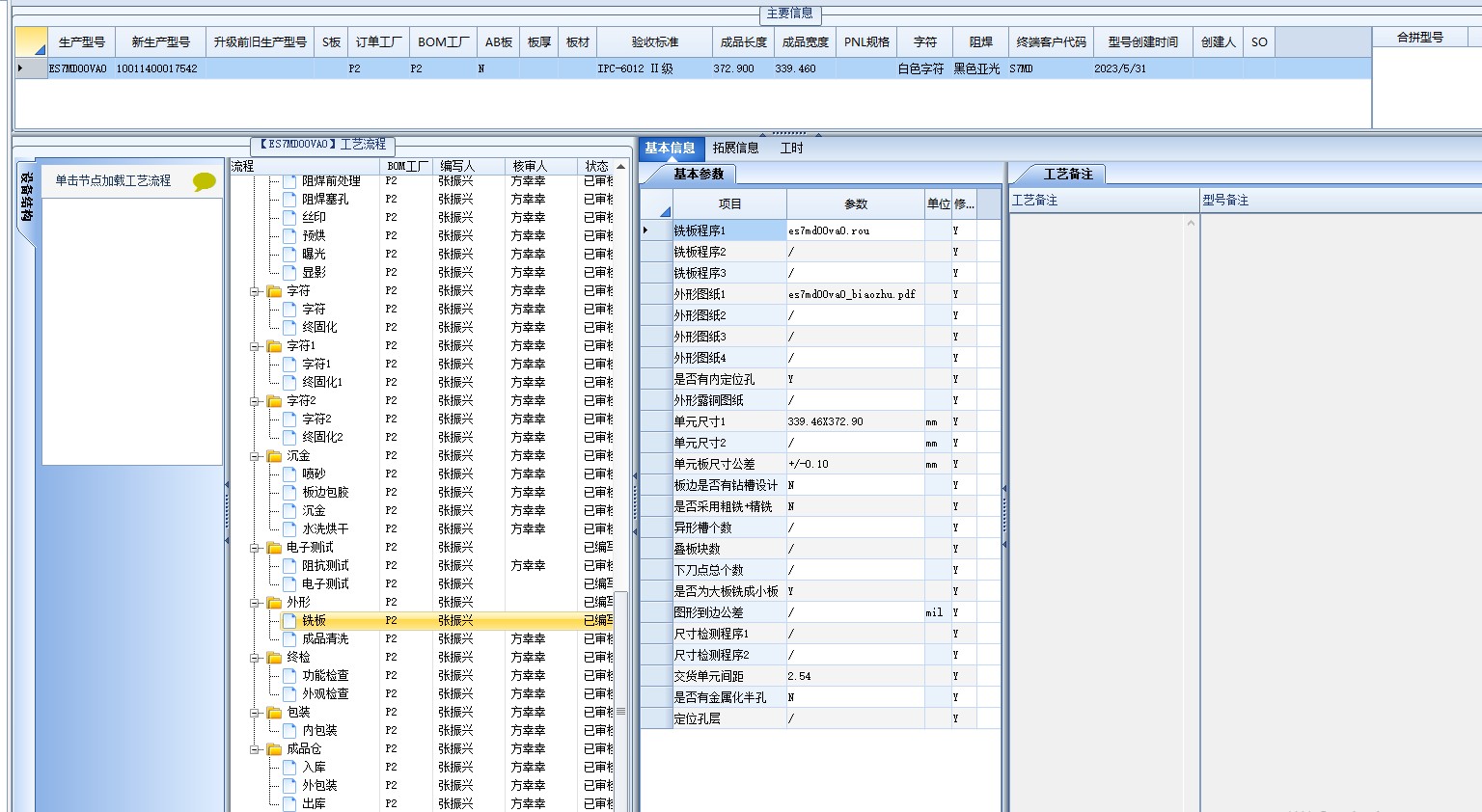This screenshot has height=812, width=1482.
Task: Collapse the 沉金 folder node
Action: coord(256,456)
